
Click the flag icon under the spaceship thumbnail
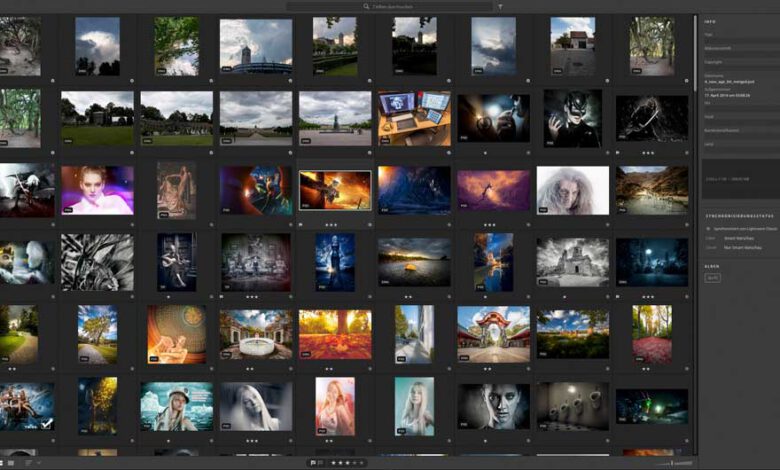point(300,225)
